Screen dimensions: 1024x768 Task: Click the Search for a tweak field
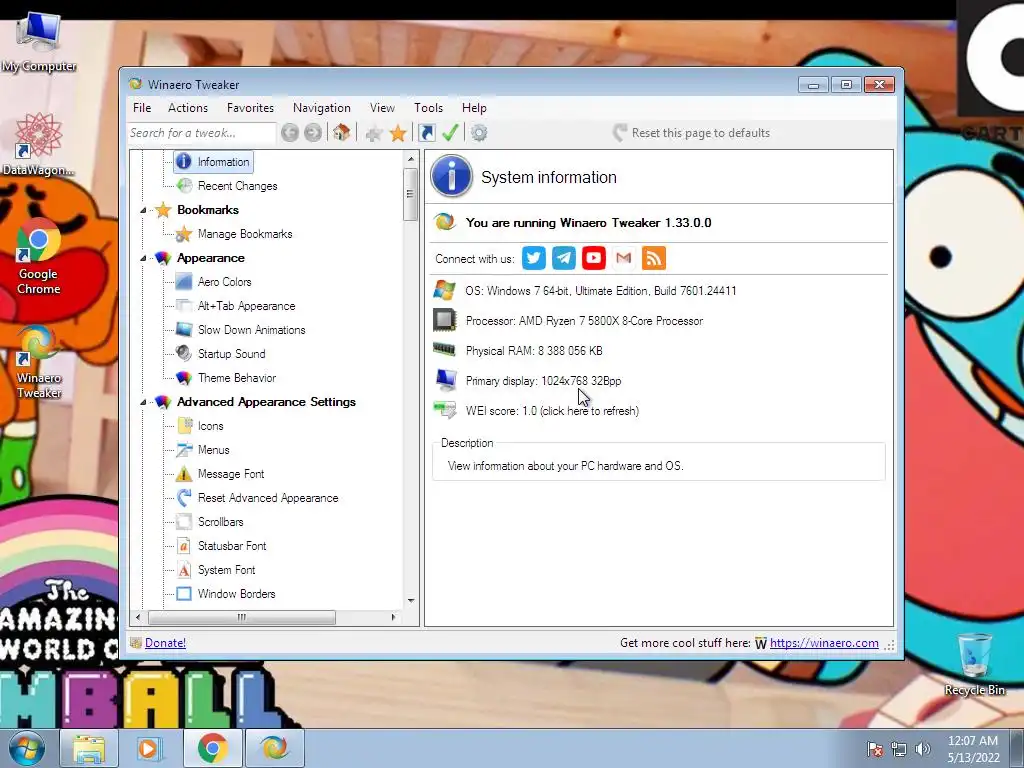[x=201, y=133]
